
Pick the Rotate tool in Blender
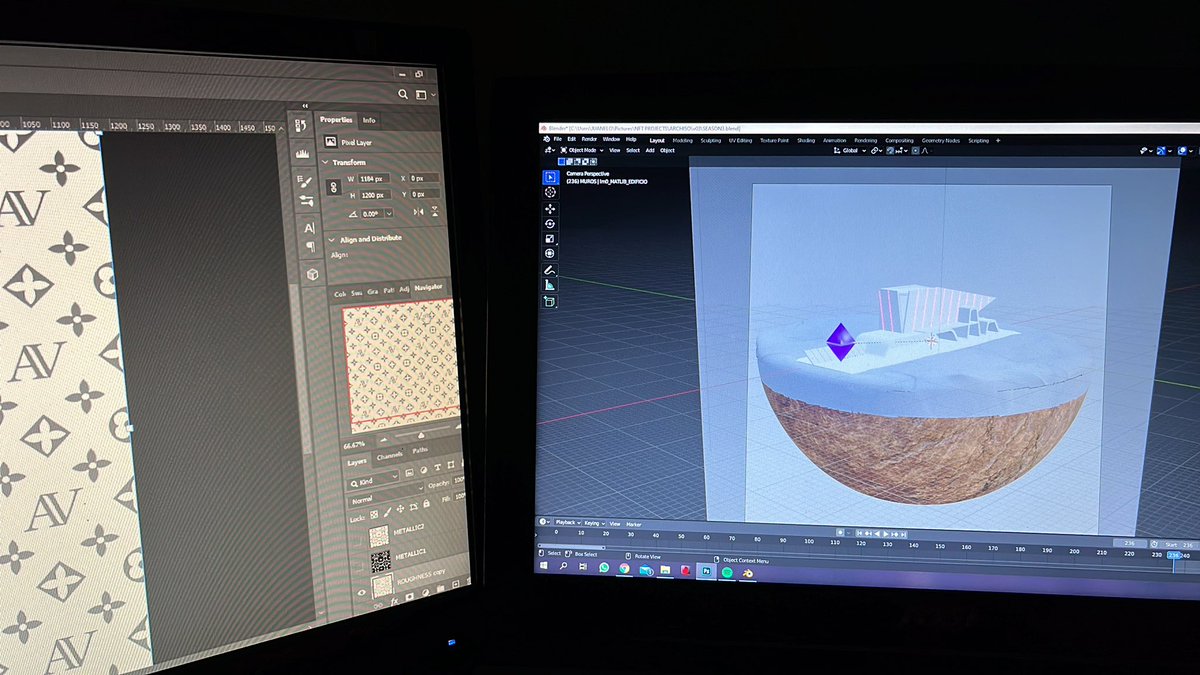550,224
